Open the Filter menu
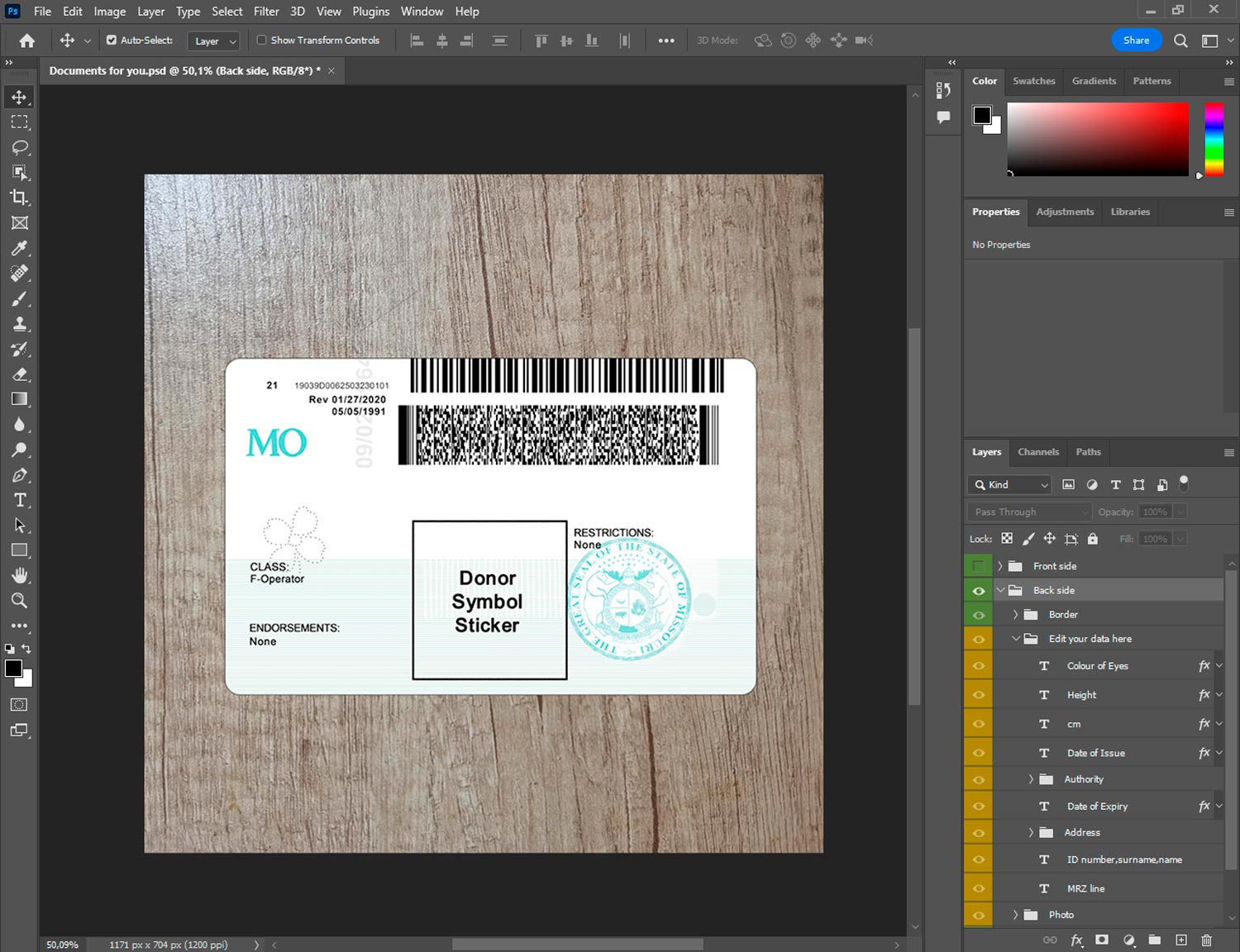Image resolution: width=1240 pixels, height=952 pixels. click(266, 12)
